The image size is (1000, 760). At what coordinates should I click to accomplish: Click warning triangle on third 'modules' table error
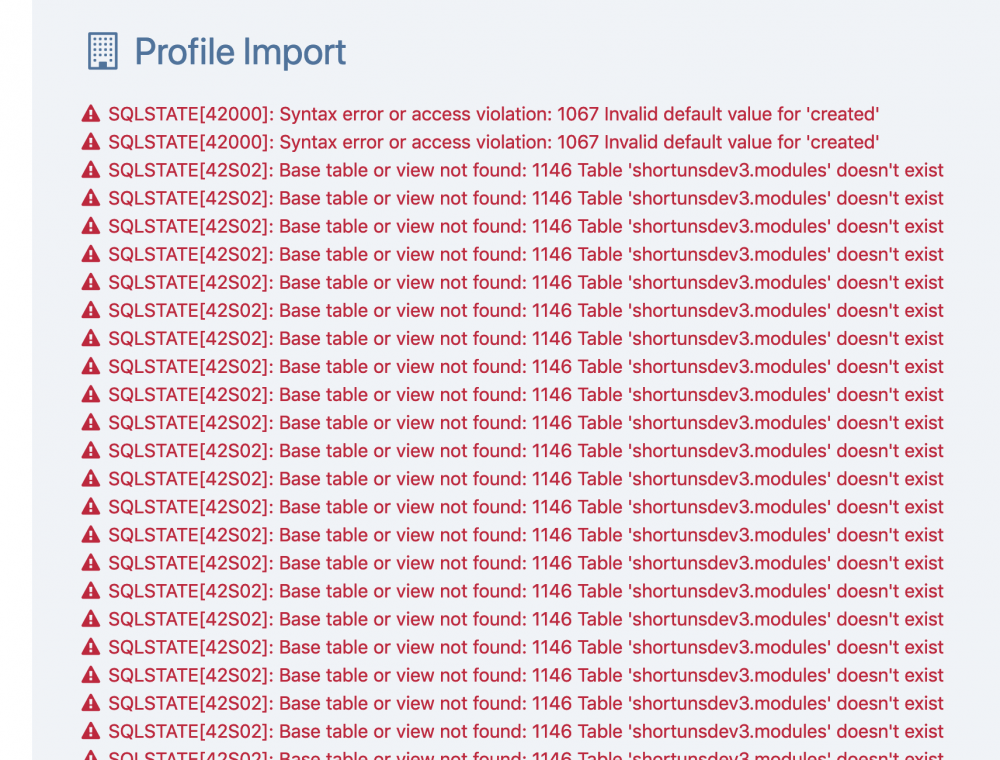(x=91, y=226)
